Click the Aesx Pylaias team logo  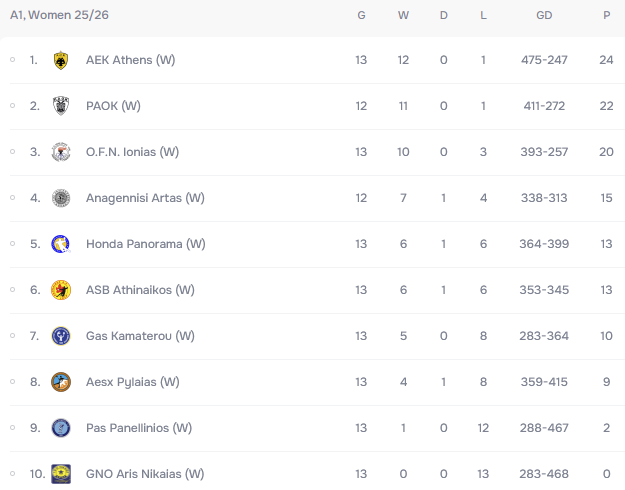(61, 382)
